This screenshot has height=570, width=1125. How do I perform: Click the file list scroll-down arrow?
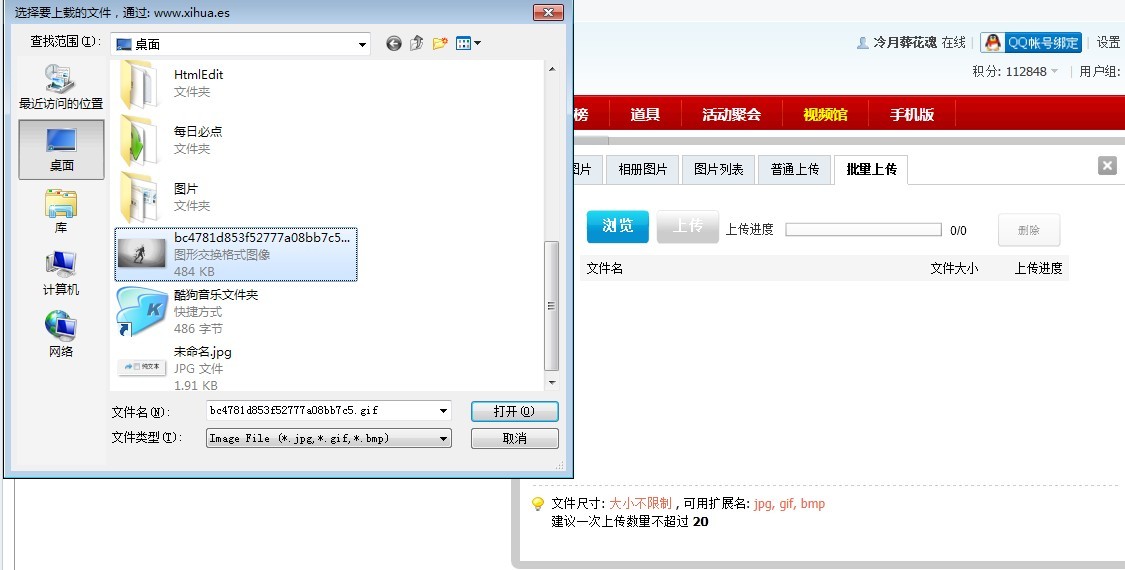point(551,383)
